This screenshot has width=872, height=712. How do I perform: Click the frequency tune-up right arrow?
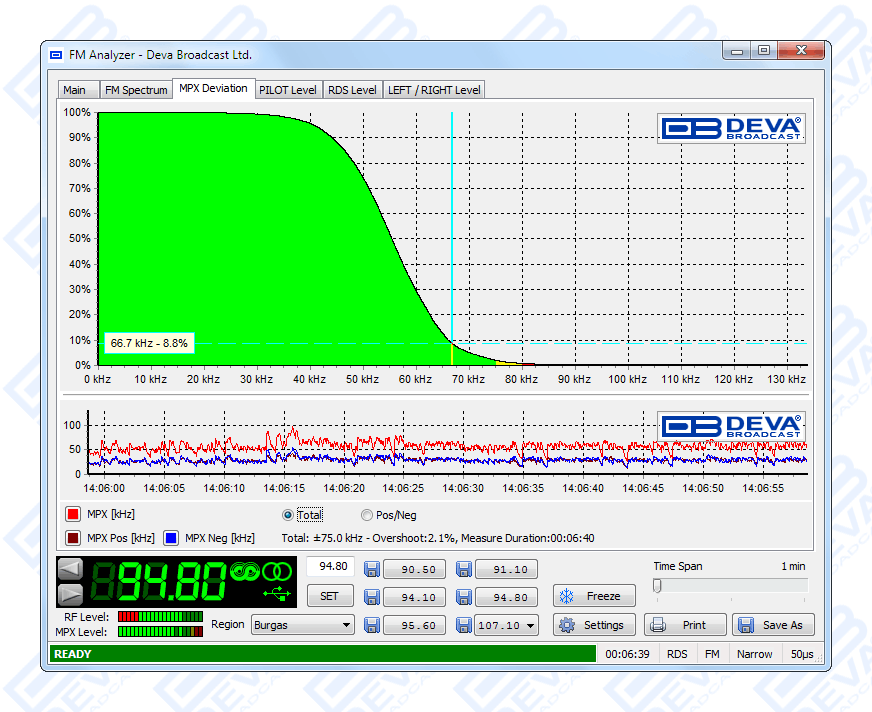tap(70, 594)
